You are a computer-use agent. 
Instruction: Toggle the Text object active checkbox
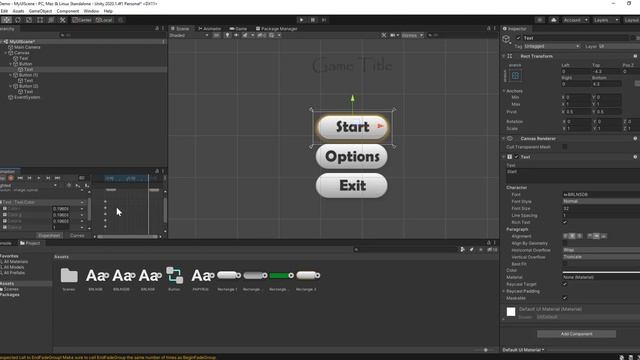[x=518, y=38]
